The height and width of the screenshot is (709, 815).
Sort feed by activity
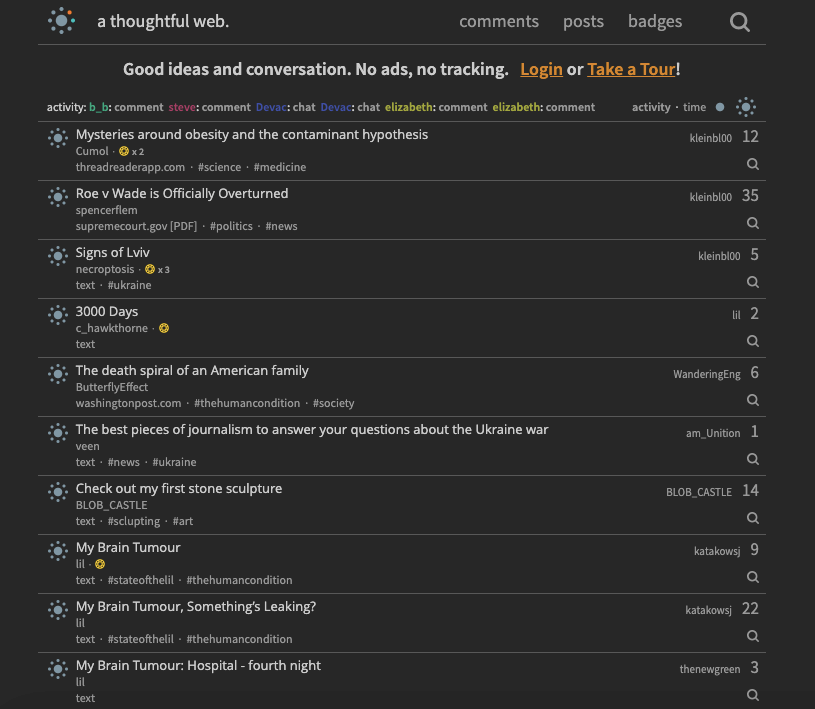coord(651,107)
